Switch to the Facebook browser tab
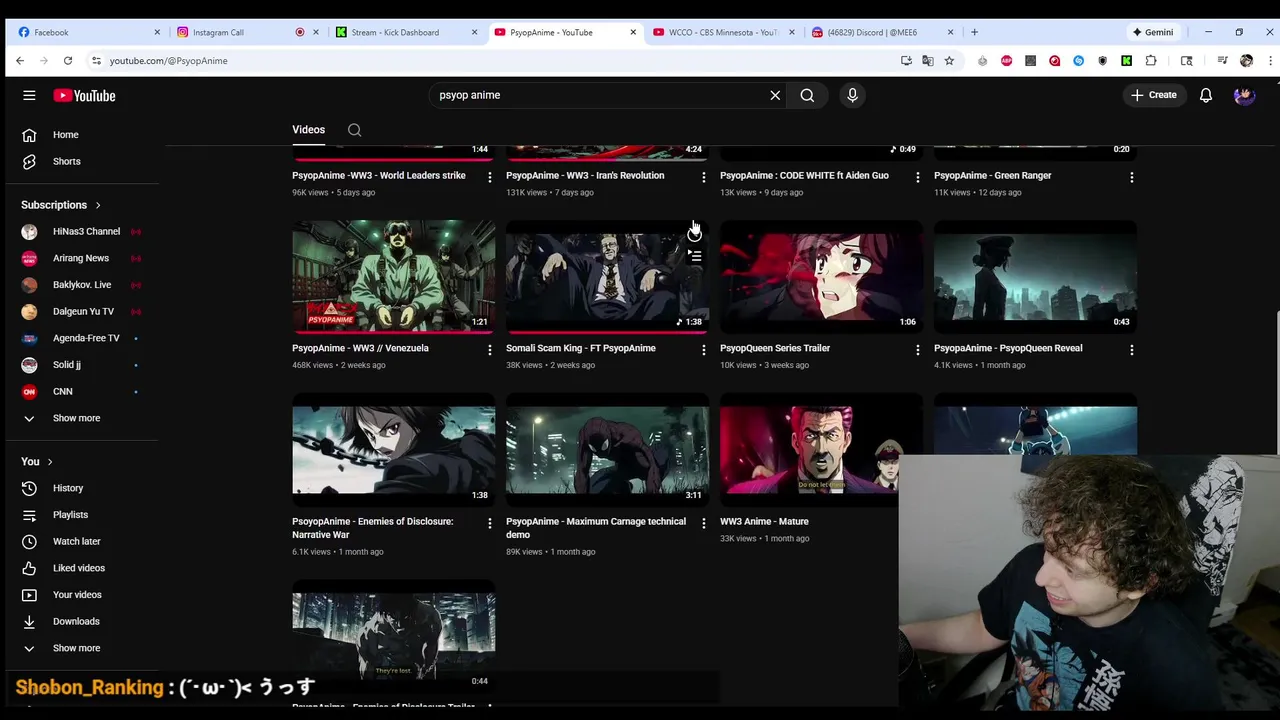Viewport: 1280px width, 720px height. tap(88, 32)
